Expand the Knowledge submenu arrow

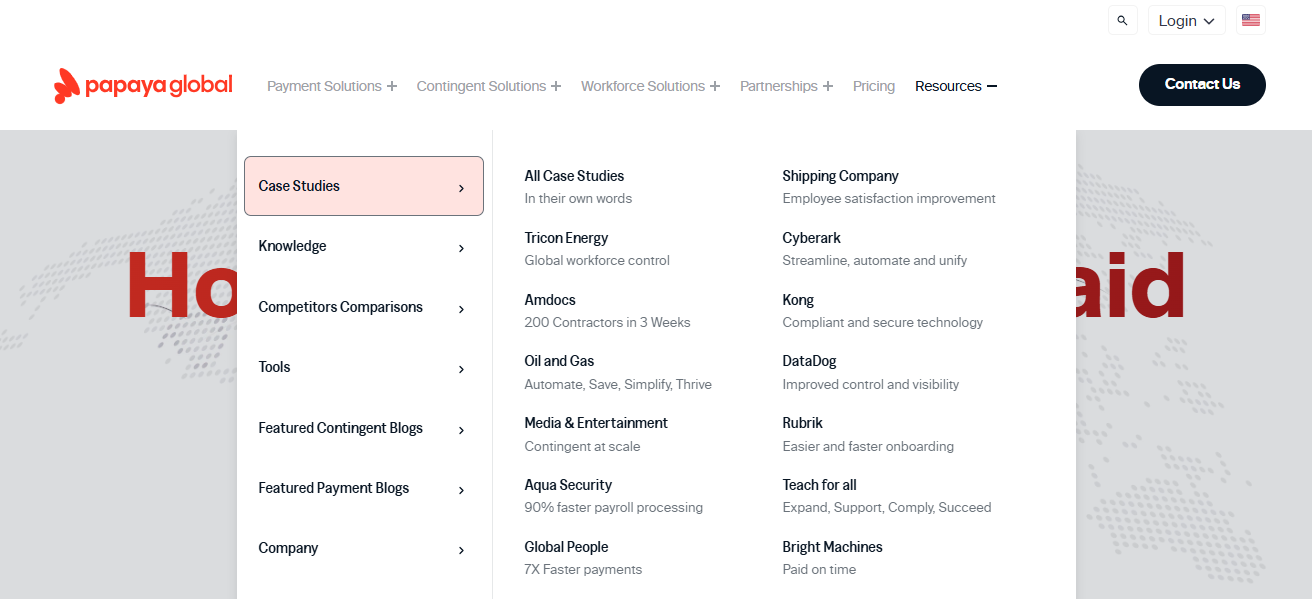(461, 248)
